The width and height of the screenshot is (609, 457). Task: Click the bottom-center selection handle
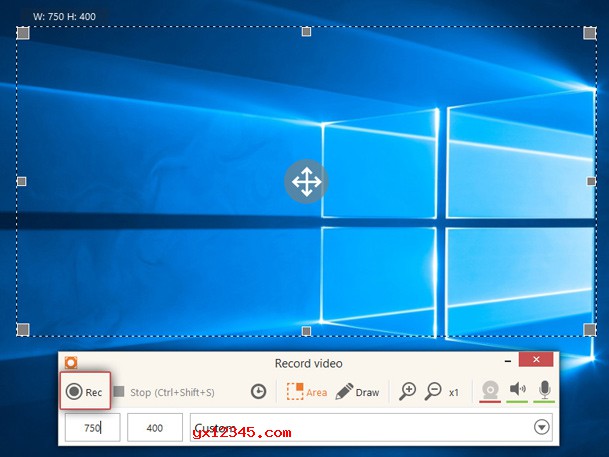pos(306,331)
